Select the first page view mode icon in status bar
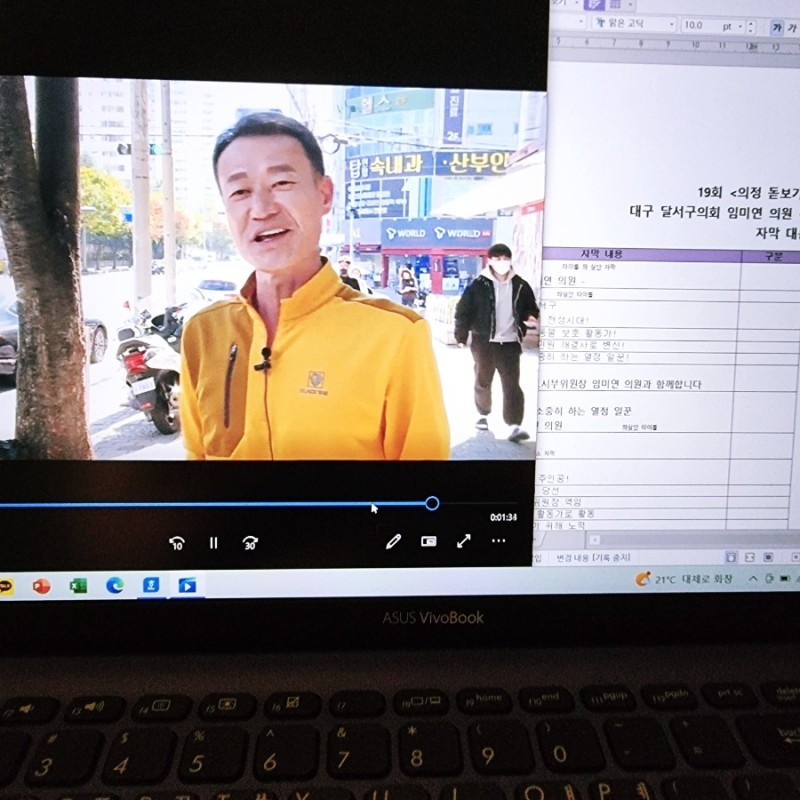This screenshot has width=800, height=800. [731, 557]
